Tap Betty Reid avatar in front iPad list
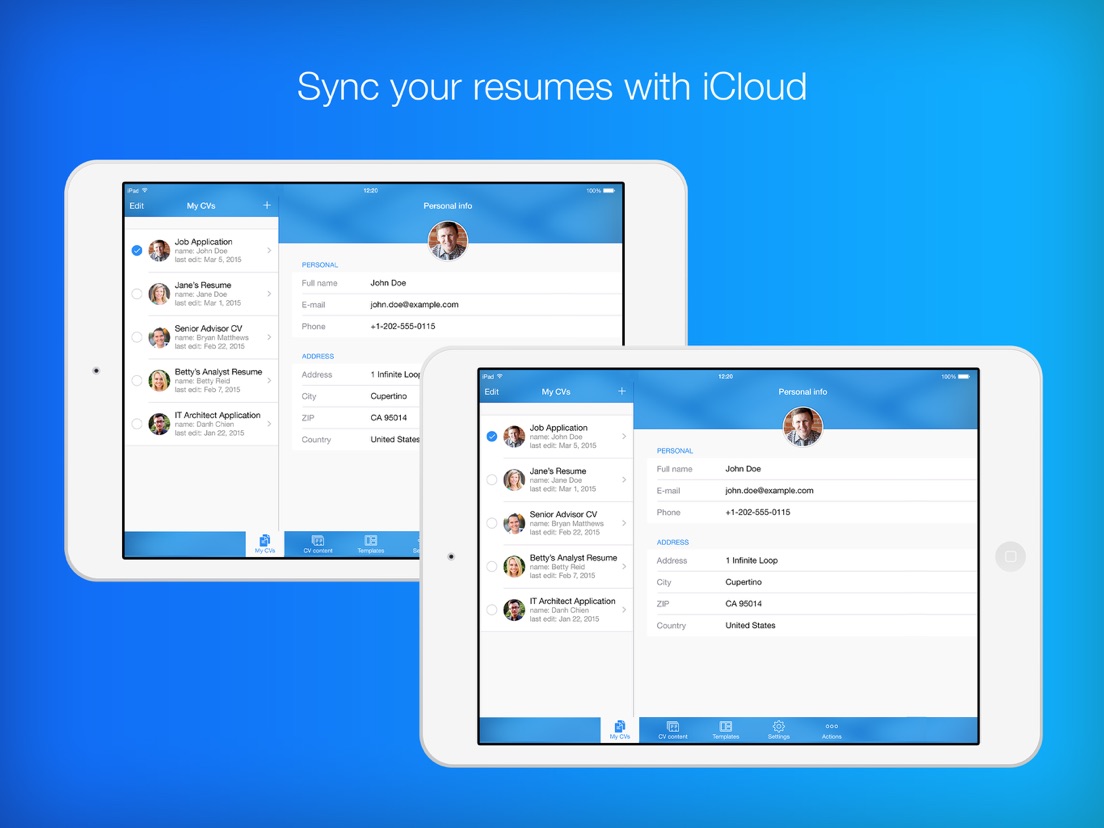Image resolution: width=1104 pixels, height=828 pixels. [x=514, y=566]
